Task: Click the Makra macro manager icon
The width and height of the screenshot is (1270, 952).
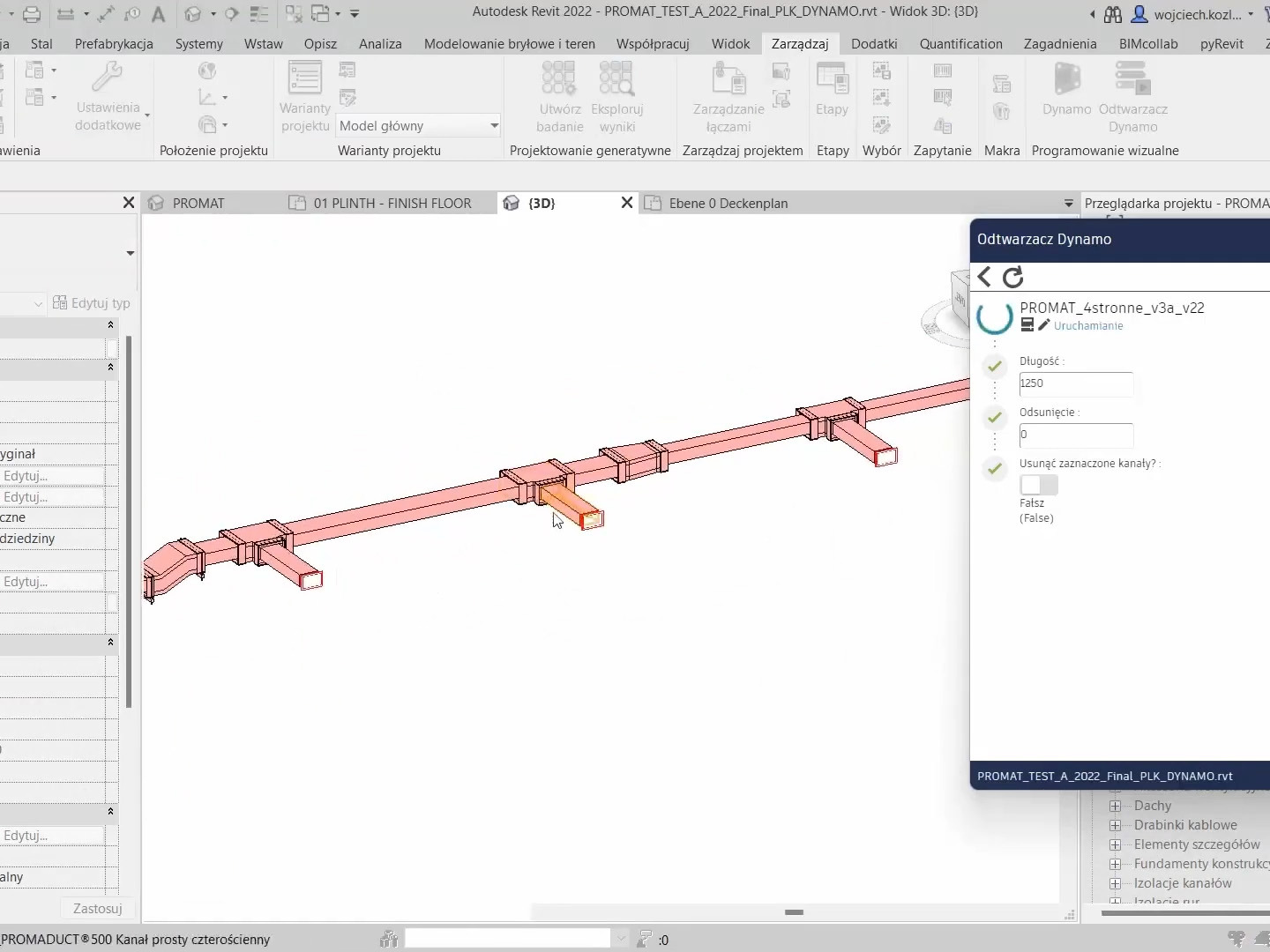Action: click(x=1001, y=84)
